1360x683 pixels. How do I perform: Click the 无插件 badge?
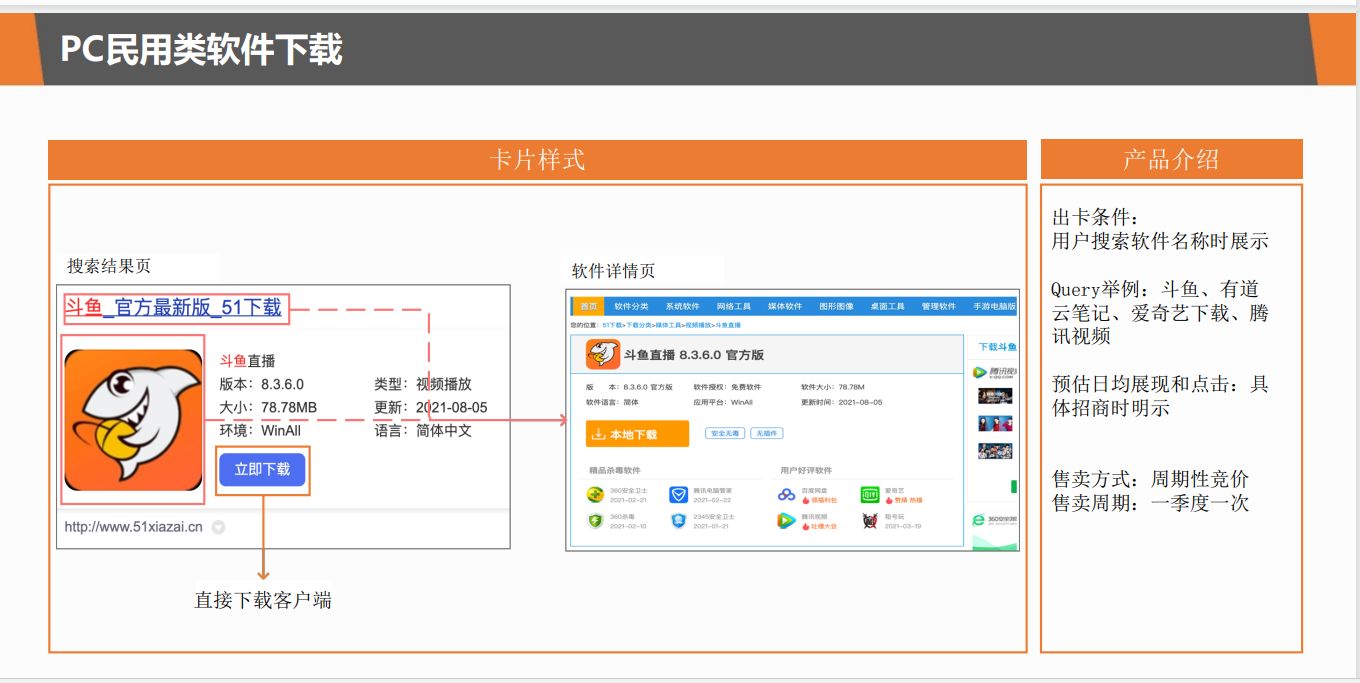click(x=767, y=433)
